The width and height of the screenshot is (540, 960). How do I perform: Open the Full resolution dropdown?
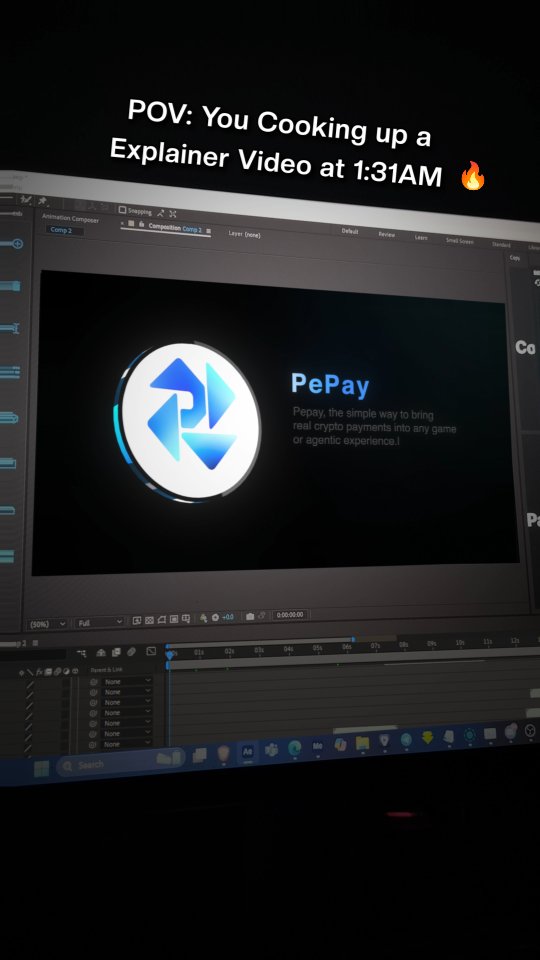[100, 623]
